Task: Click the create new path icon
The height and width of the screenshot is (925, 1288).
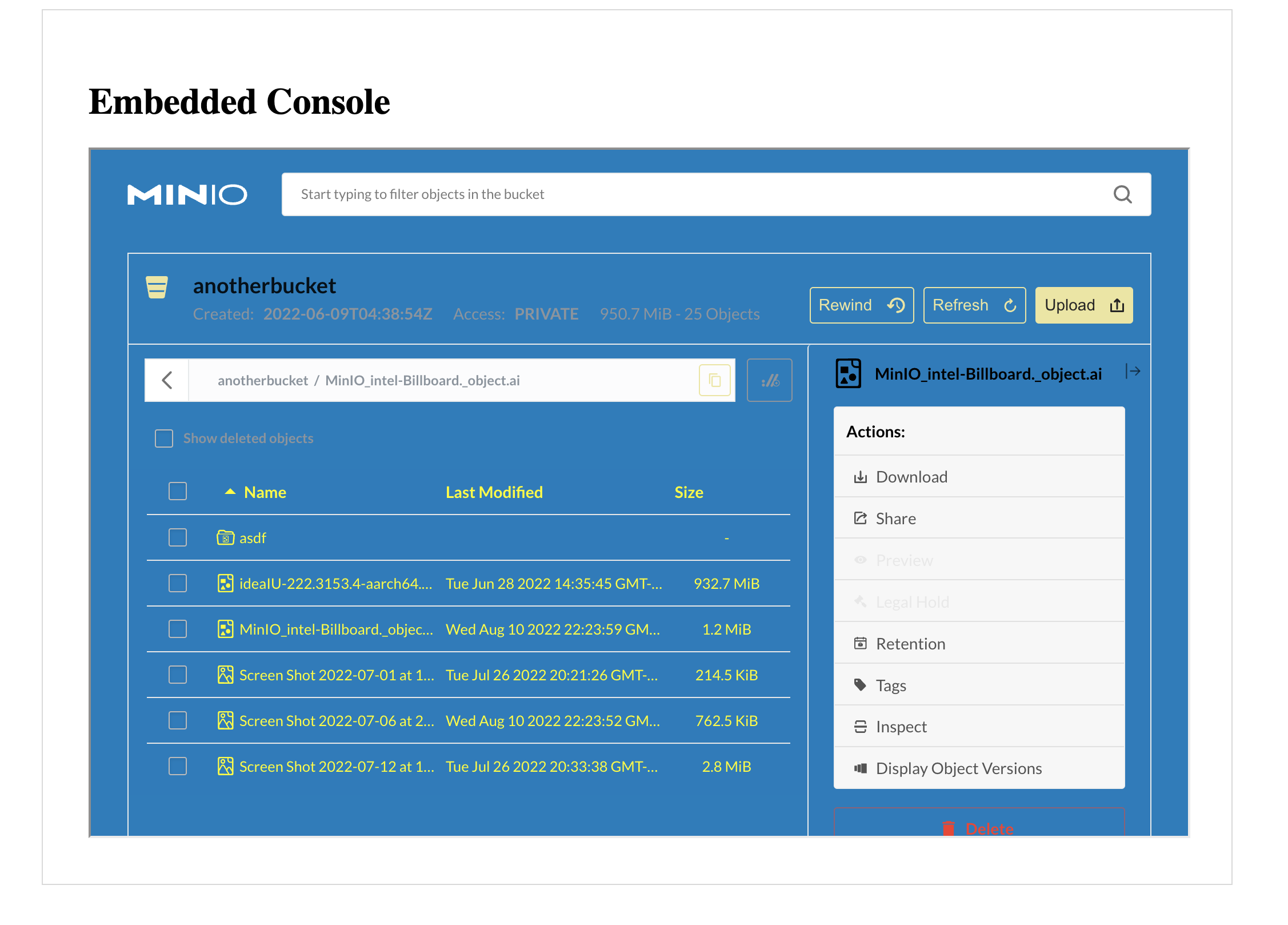Action: [x=769, y=380]
